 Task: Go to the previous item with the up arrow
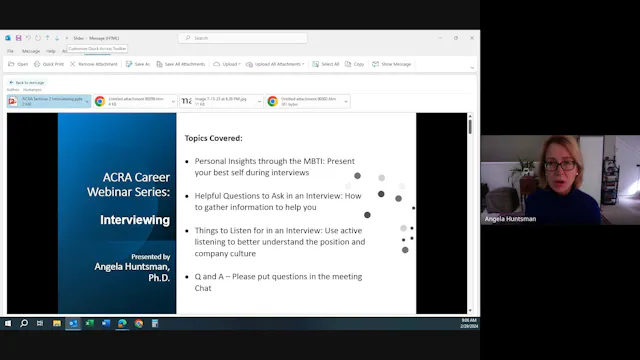point(47,38)
